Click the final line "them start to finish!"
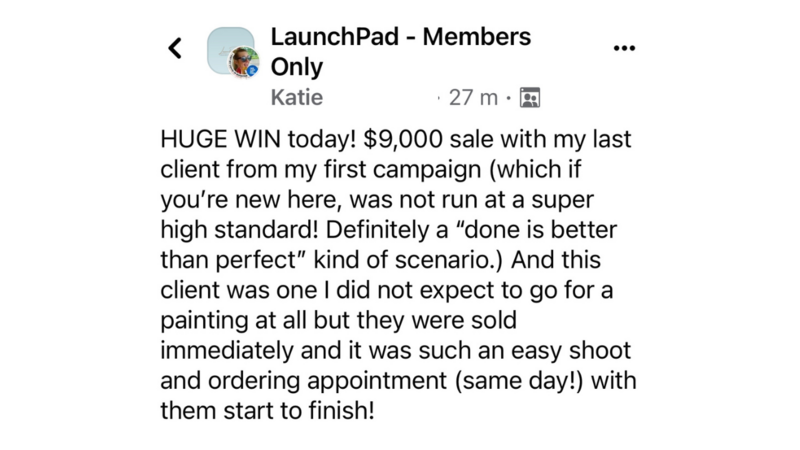Screen dimensions: 800x450 [x=267, y=411]
